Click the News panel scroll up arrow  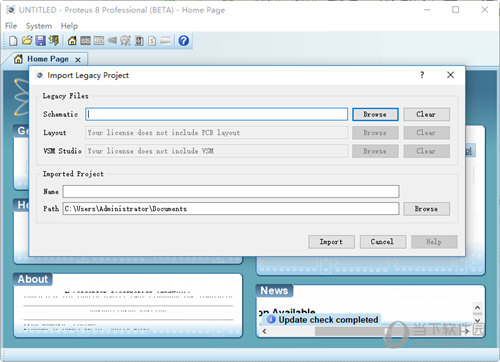[477, 307]
